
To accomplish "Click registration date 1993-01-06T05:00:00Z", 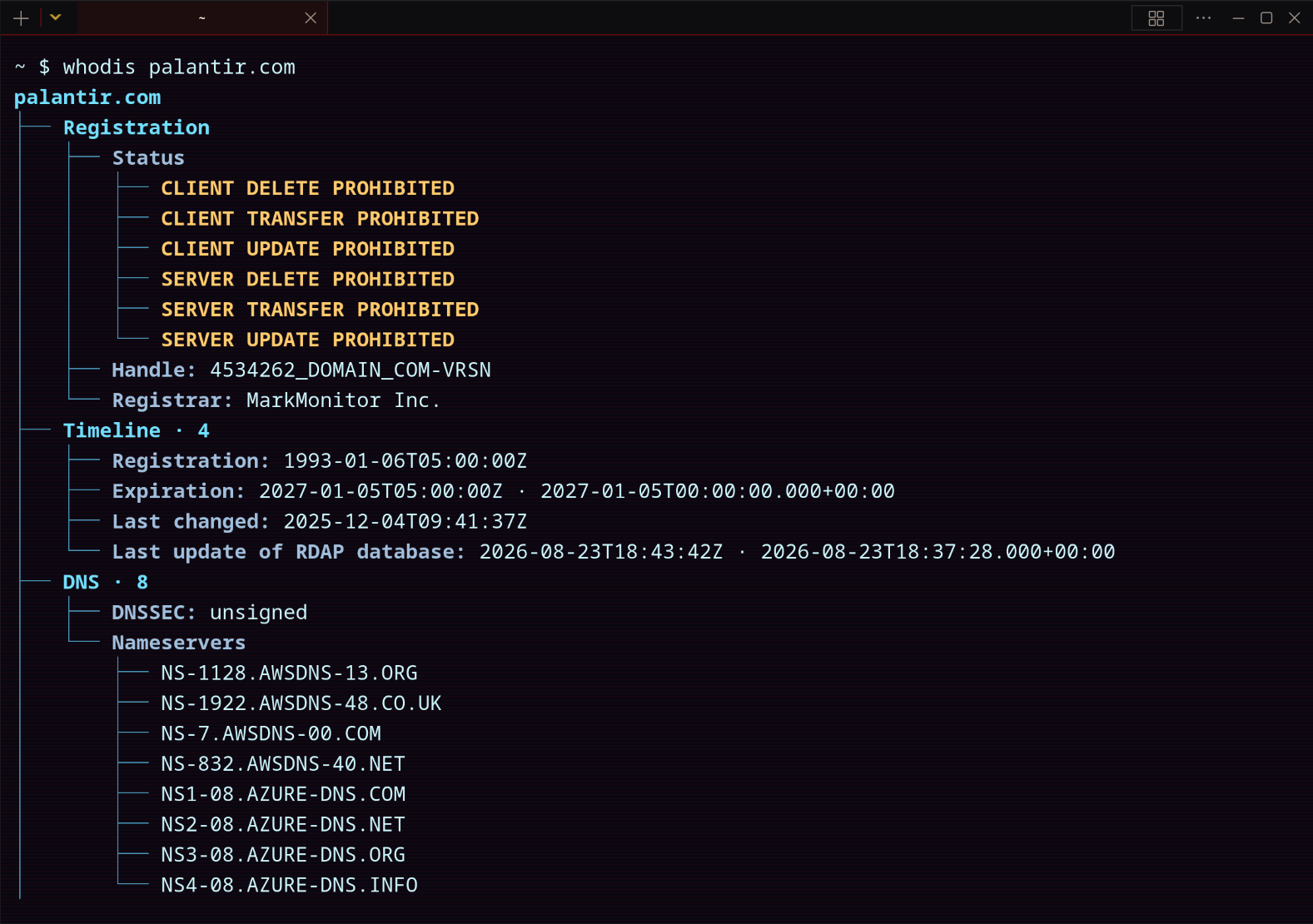I will (405, 461).
